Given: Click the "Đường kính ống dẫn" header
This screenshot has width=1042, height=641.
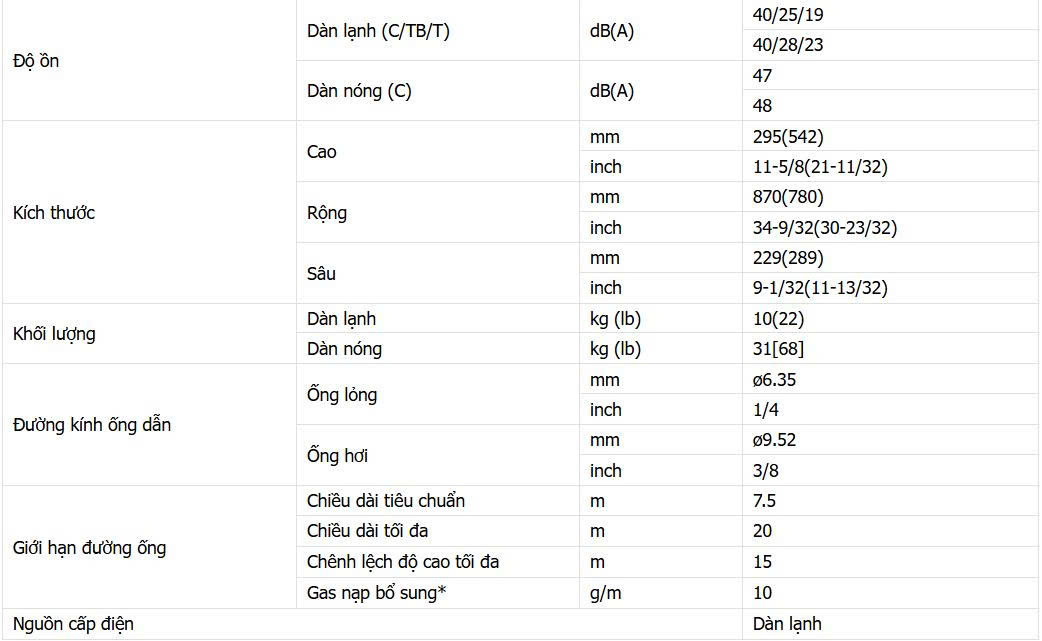Looking at the screenshot, I should [92, 425].
